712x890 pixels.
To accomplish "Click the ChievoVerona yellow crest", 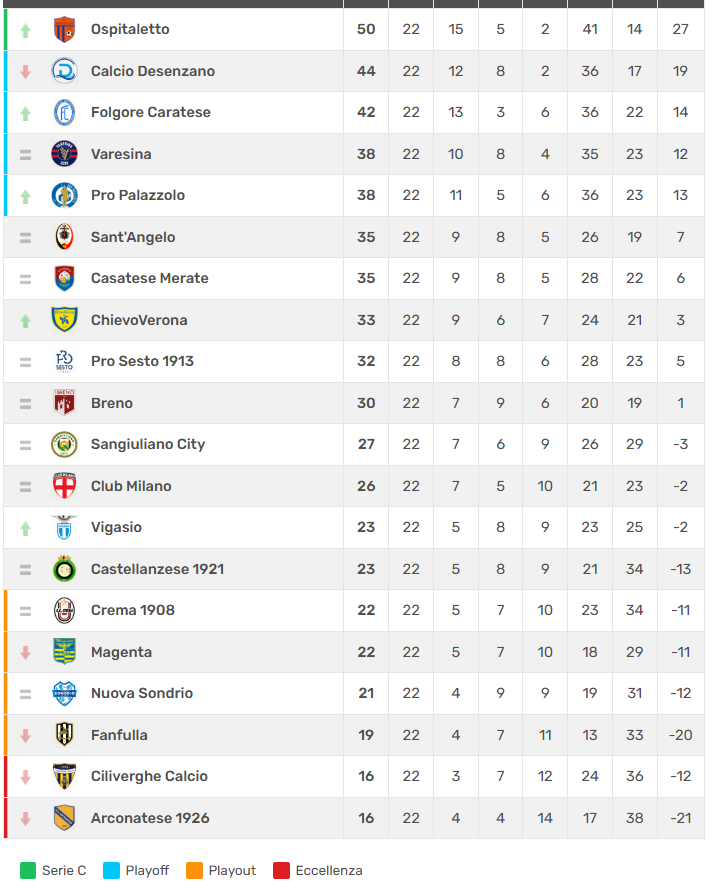I will pyautogui.click(x=64, y=320).
